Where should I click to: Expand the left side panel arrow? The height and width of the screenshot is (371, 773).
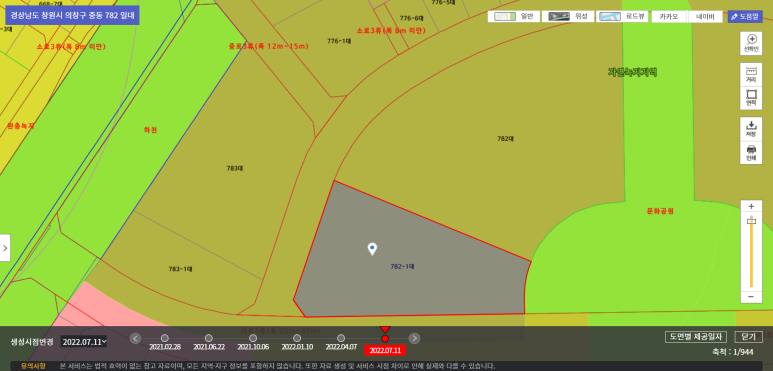click(x=5, y=248)
